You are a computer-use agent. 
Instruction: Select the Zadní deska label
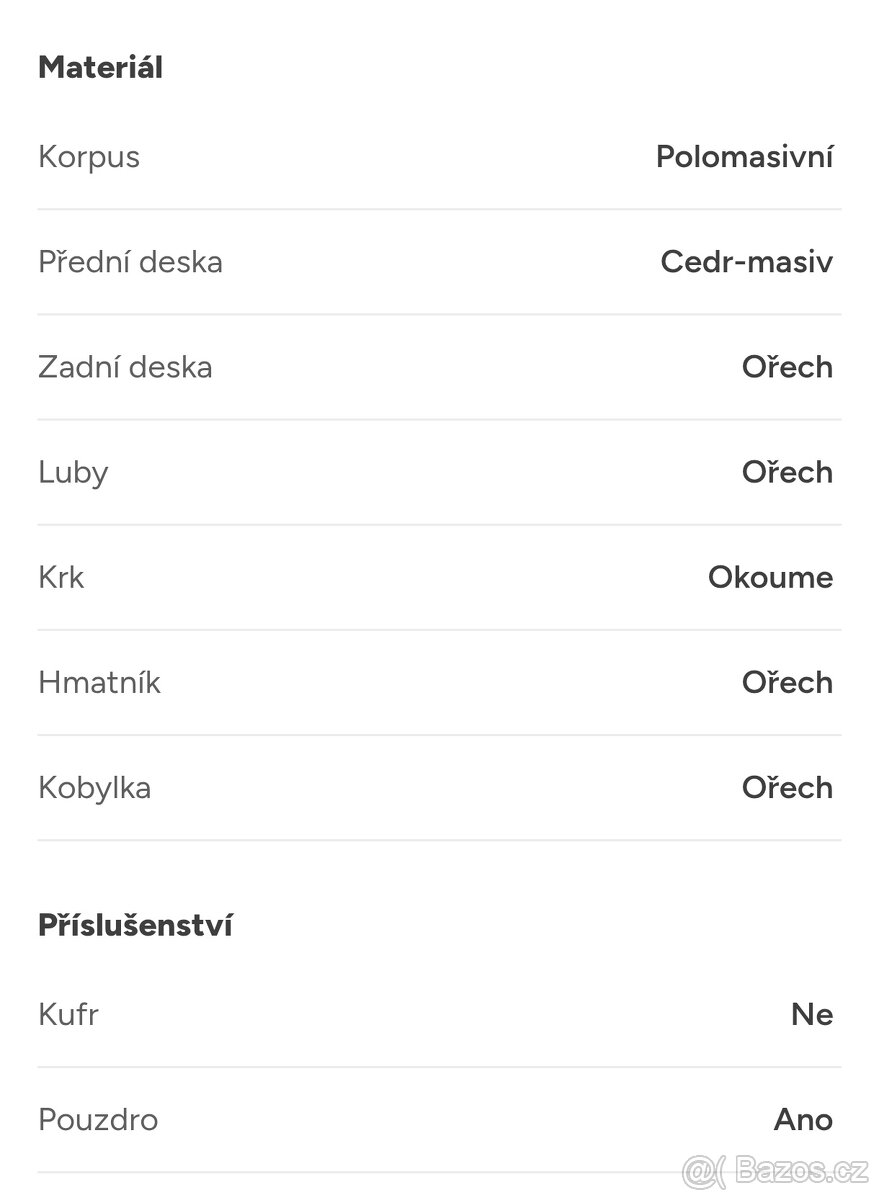pyautogui.click(x=125, y=367)
